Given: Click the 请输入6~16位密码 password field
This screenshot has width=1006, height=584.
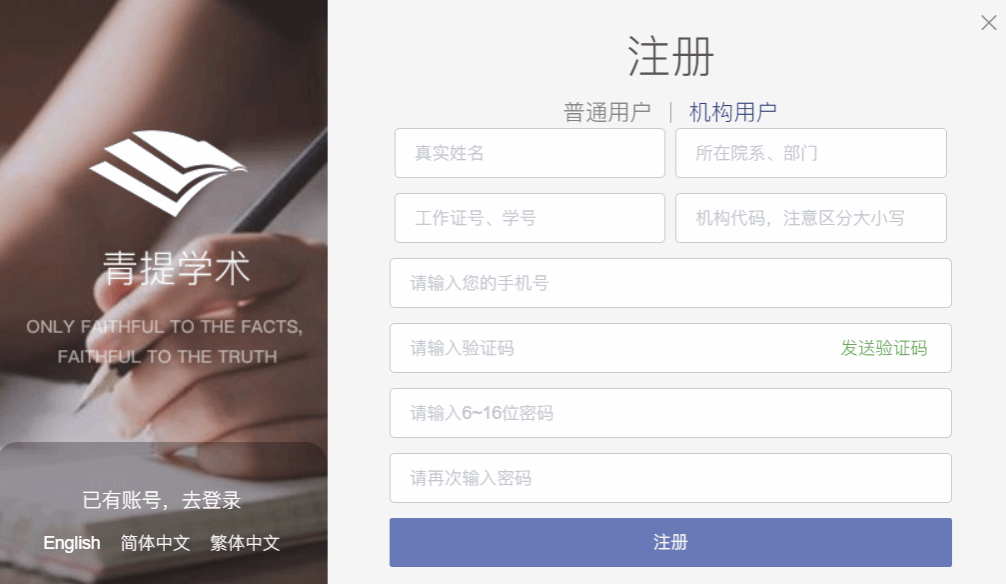Looking at the screenshot, I should pyautogui.click(x=670, y=413).
